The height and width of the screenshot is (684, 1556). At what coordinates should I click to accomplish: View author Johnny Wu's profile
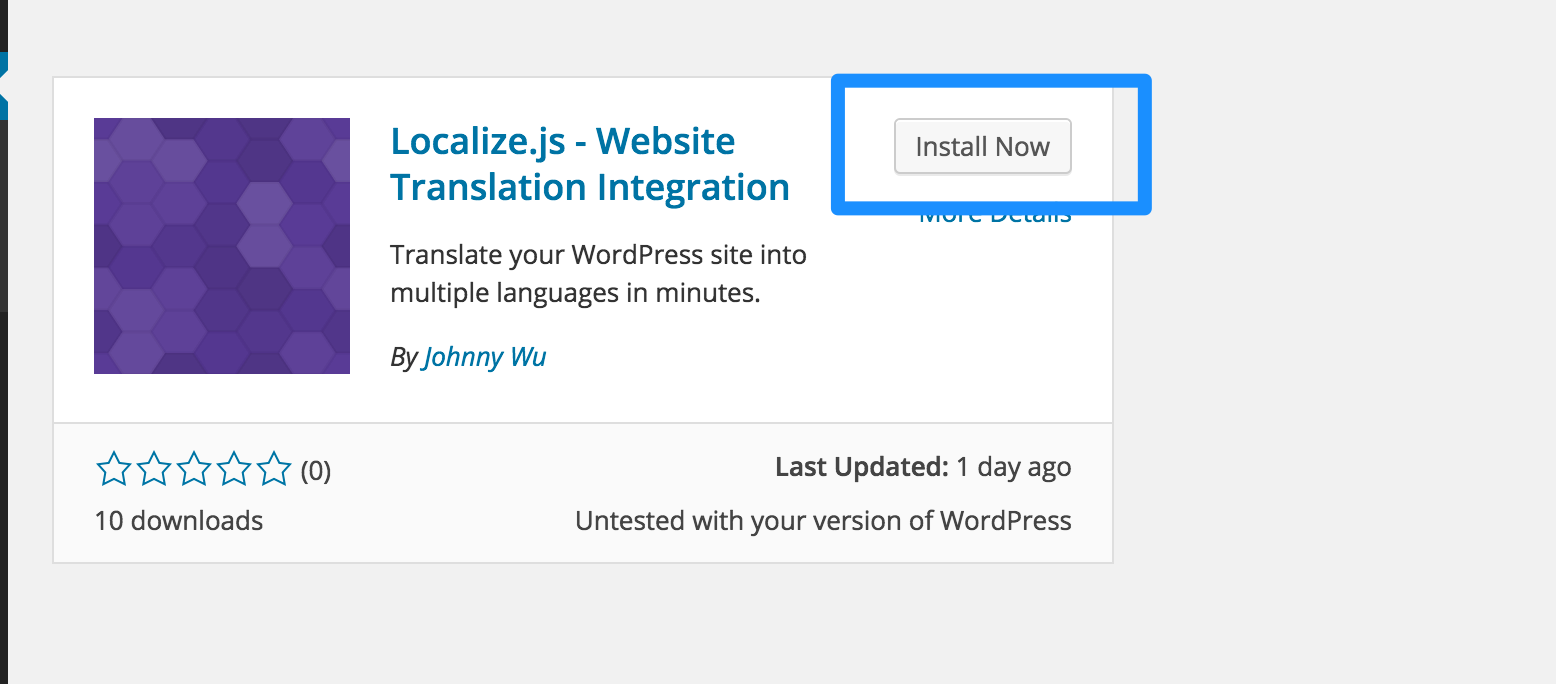484,356
